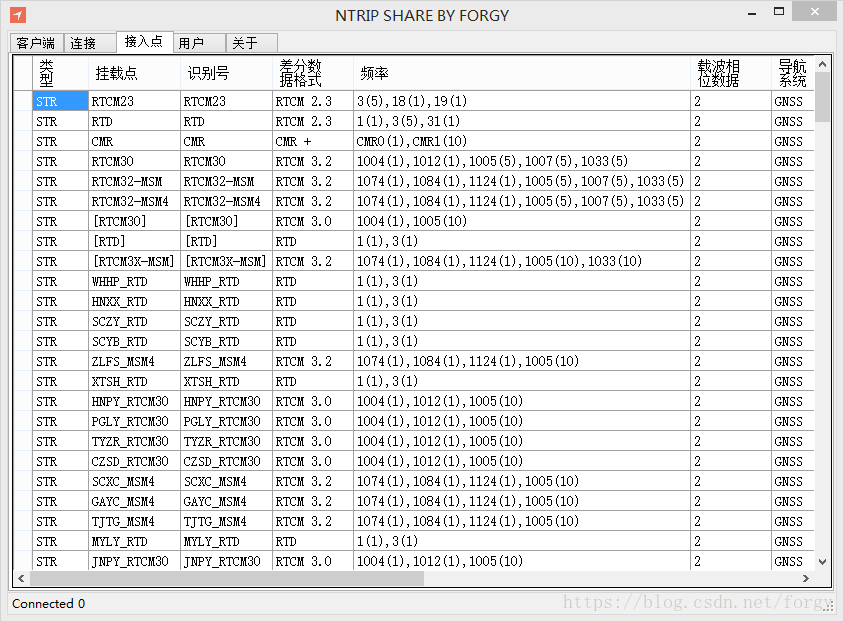This screenshot has height=622, width=844.
Task: Click identifier cell TJTG_MSM4
Action: pyautogui.click(x=226, y=521)
